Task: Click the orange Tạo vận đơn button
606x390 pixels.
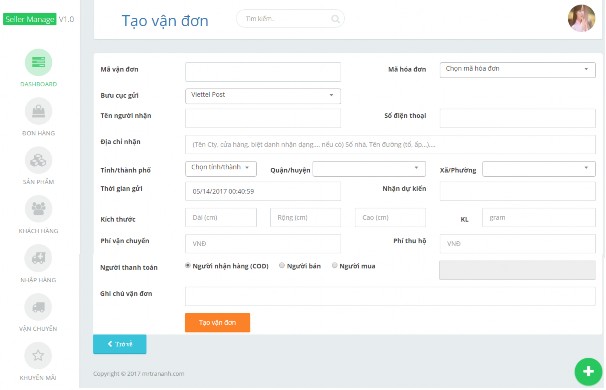Action: click(x=218, y=322)
